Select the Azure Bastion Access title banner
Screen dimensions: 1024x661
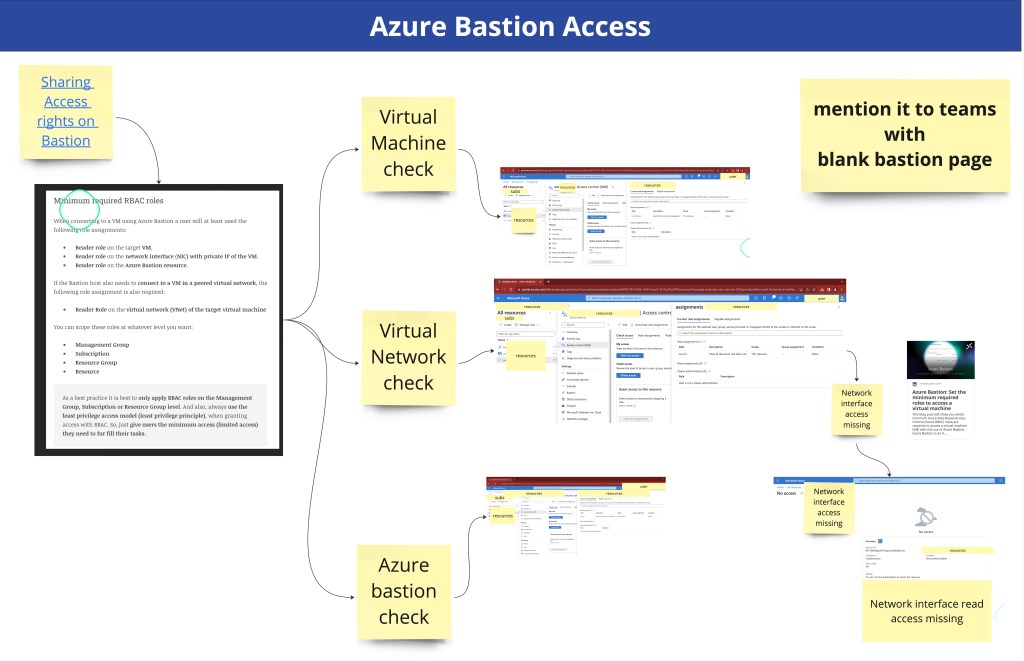(511, 26)
